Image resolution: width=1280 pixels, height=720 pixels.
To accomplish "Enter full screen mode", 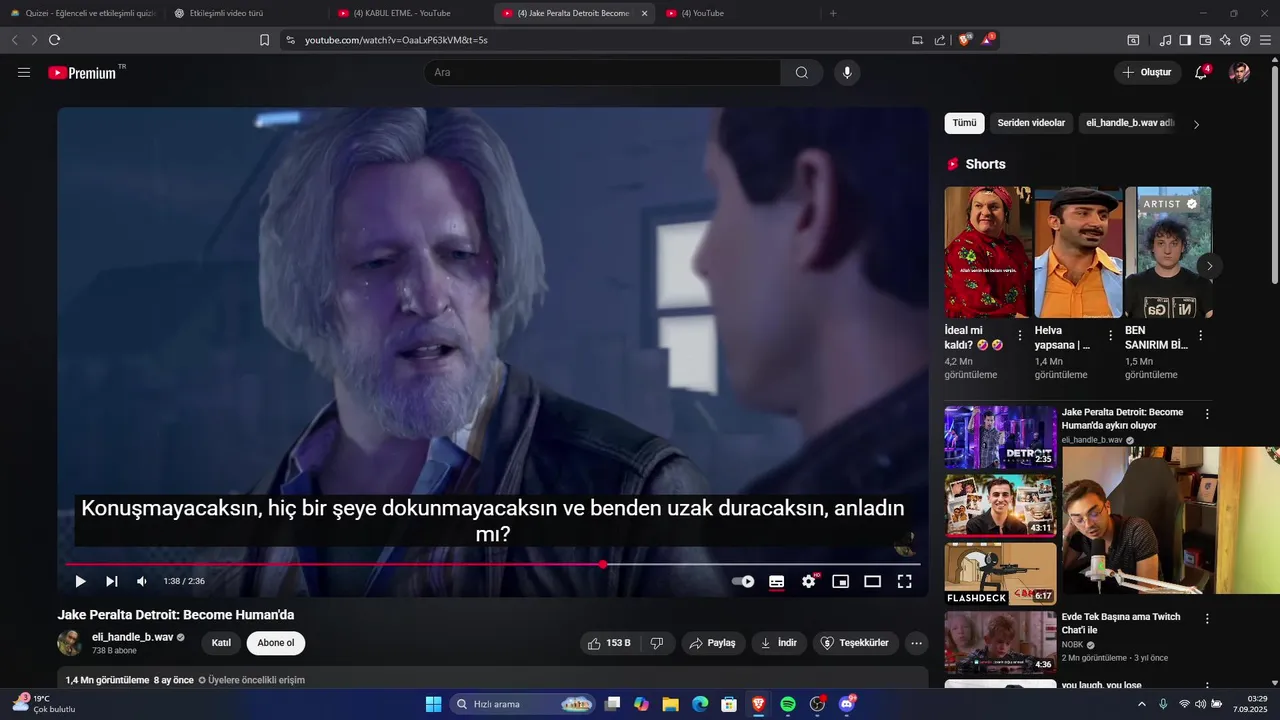I will pyautogui.click(x=904, y=581).
